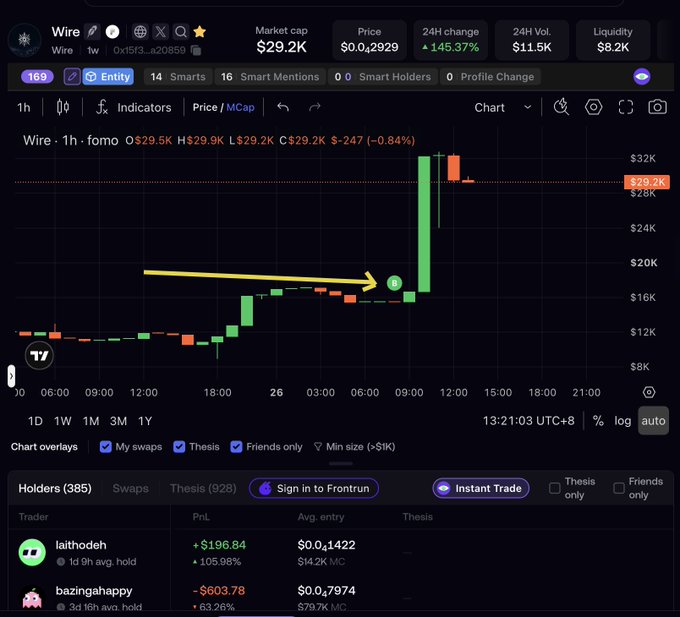Open trader bazingahappy profile name

point(94,591)
